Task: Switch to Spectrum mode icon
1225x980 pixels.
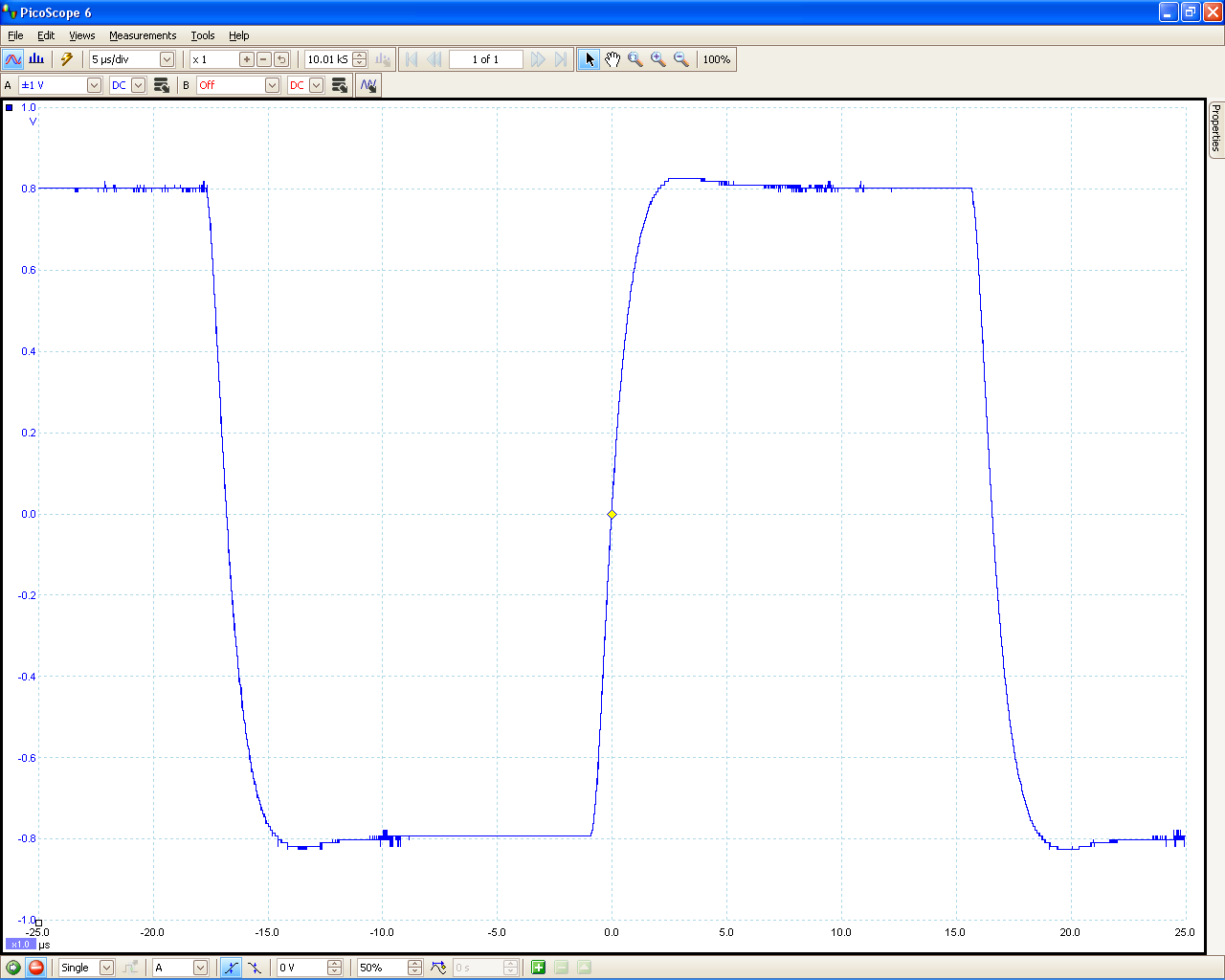Action: pyautogui.click(x=36, y=59)
